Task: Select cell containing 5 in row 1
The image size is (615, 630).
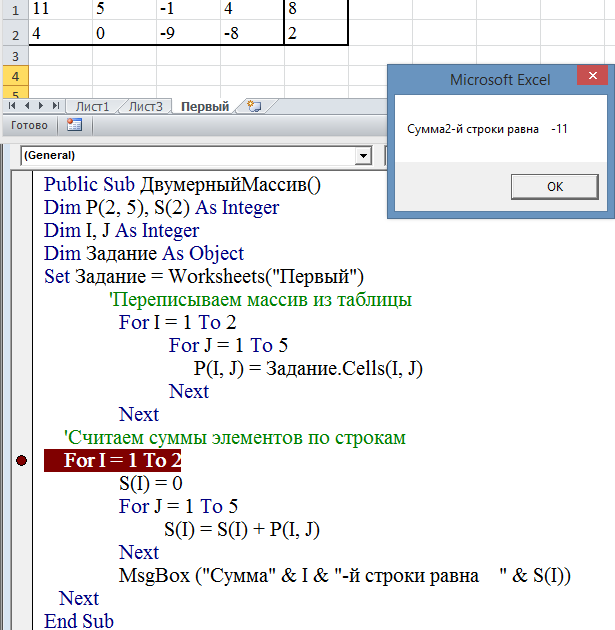Action: tap(124, 9)
